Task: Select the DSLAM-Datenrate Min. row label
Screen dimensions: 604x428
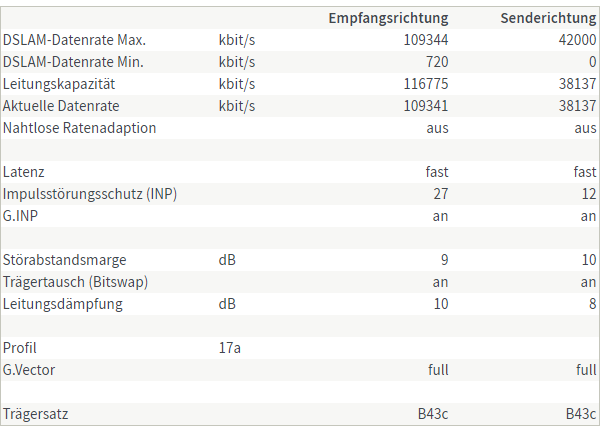Action: tap(73, 62)
